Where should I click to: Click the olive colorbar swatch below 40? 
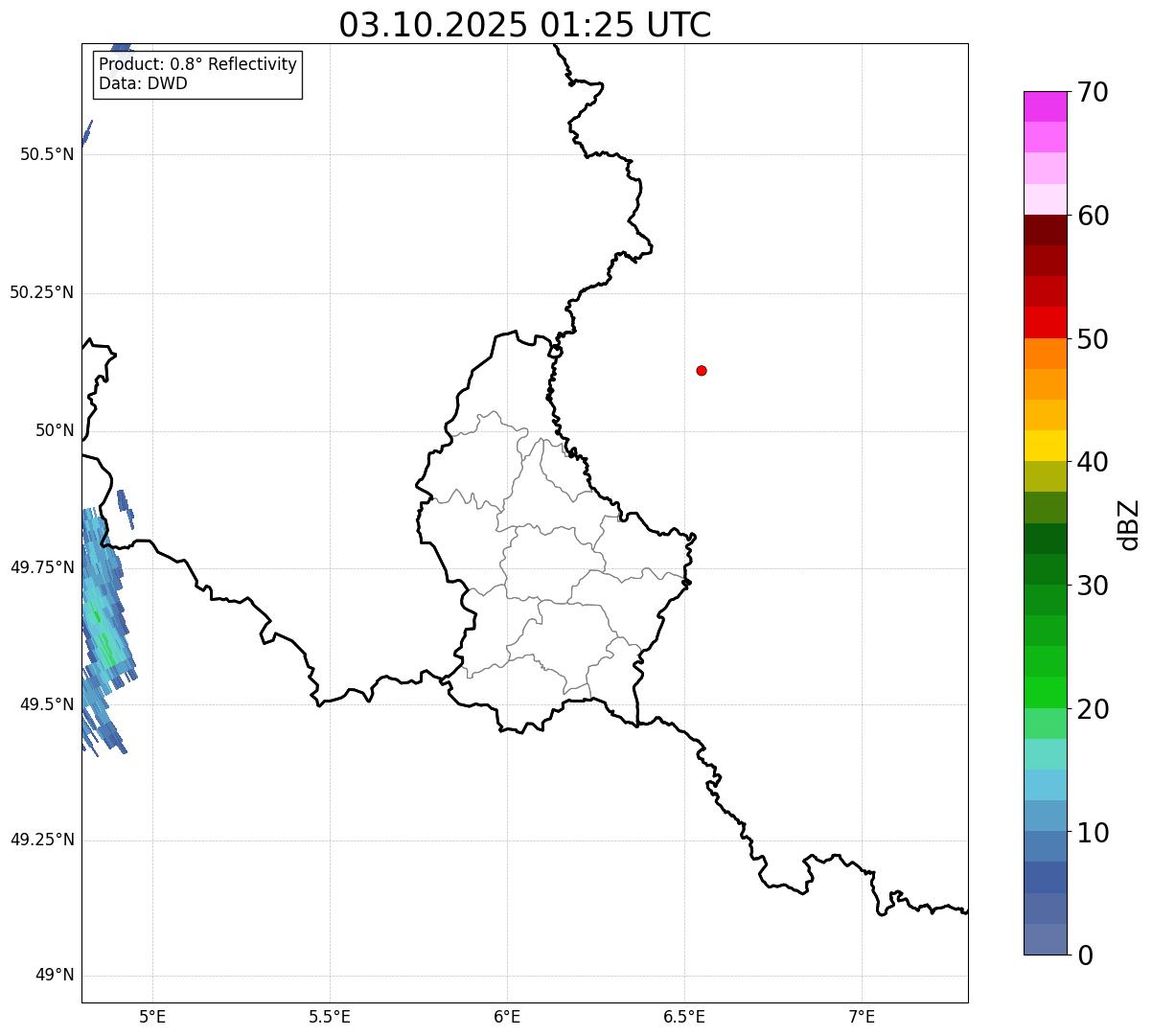click(1045, 476)
